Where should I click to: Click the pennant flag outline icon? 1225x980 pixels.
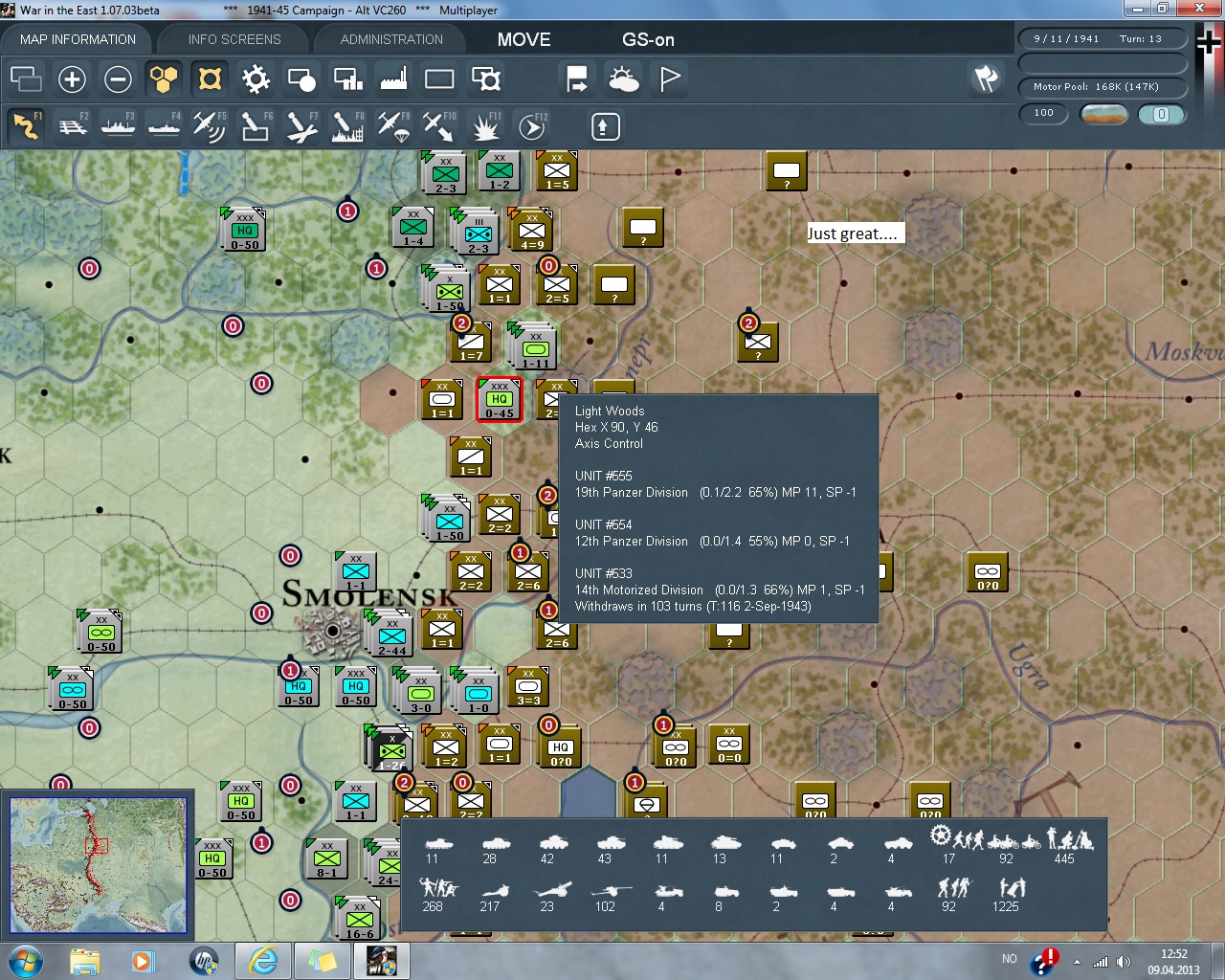(x=669, y=78)
